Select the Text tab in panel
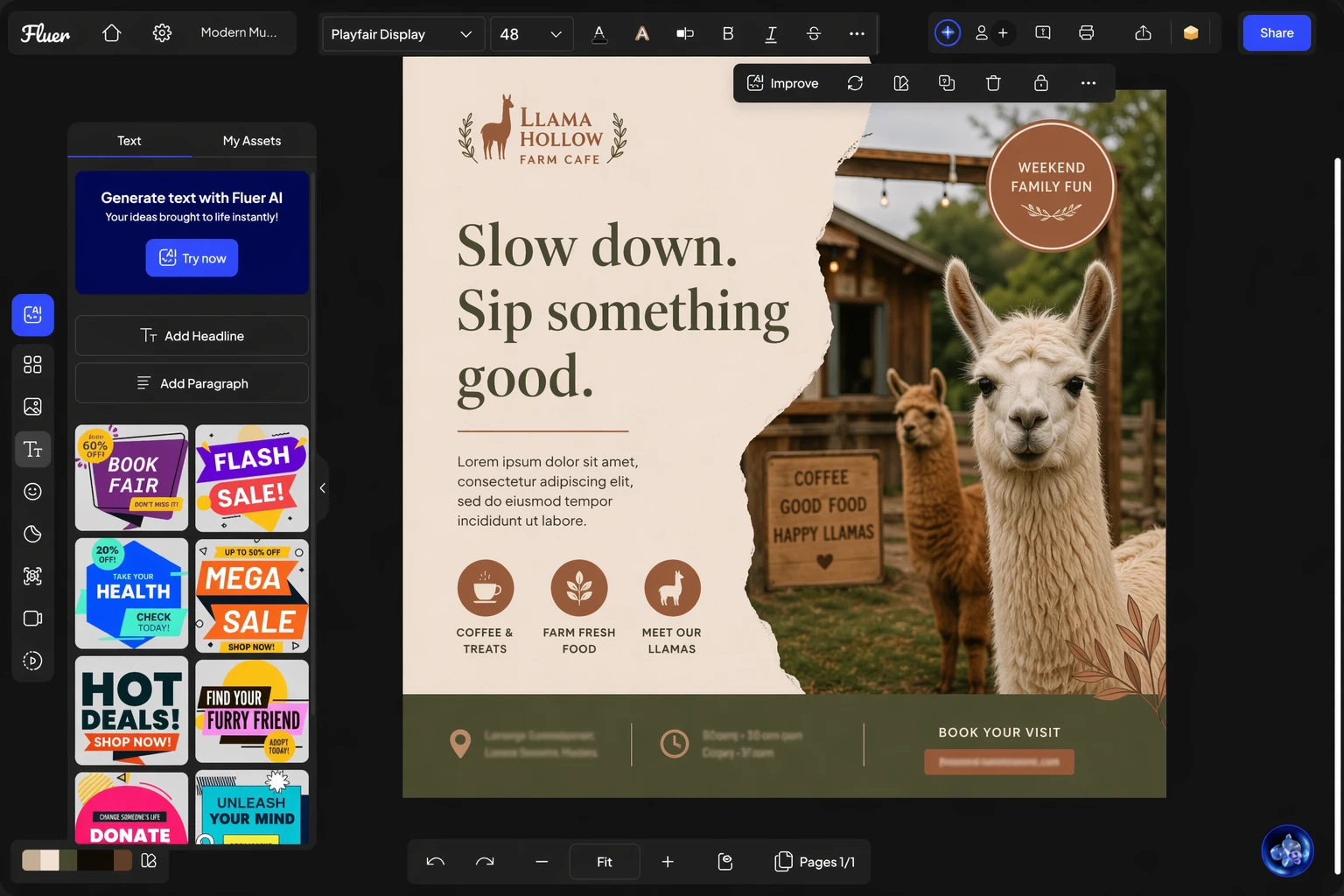This screenshot has height=896, width=1344. pyautogui.click(x=129, y=141)
